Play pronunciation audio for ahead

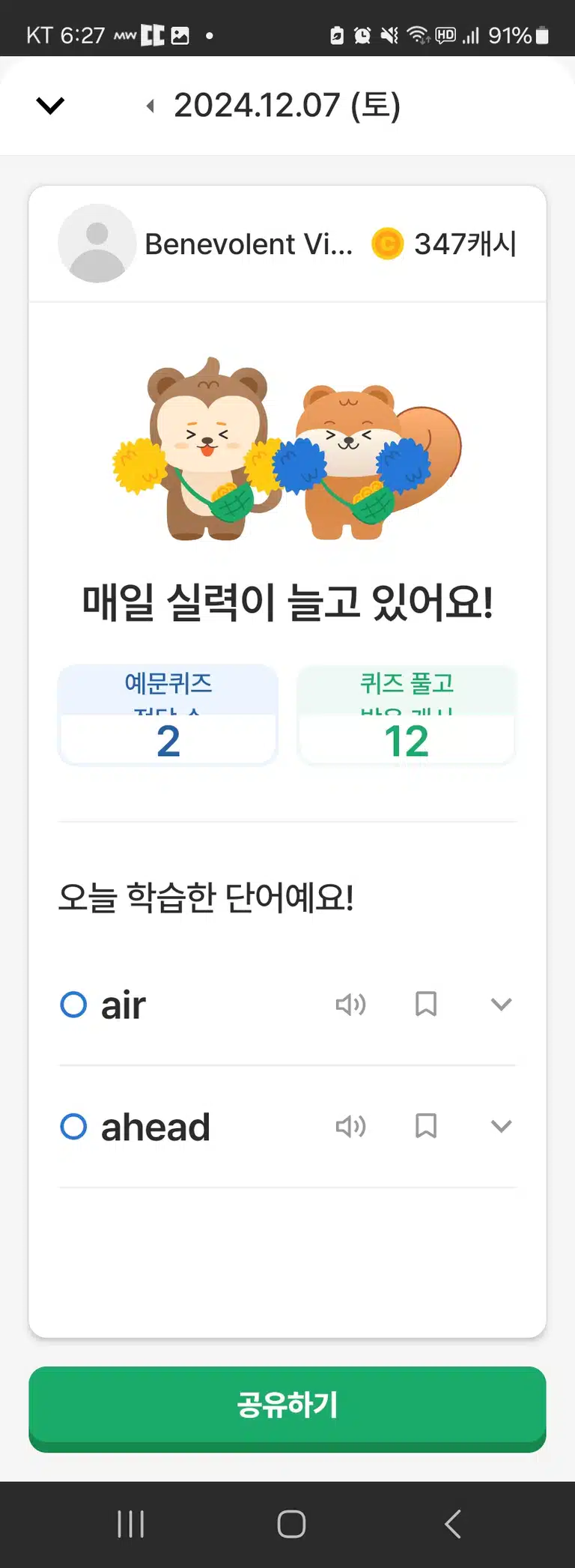click(350, 1126)
